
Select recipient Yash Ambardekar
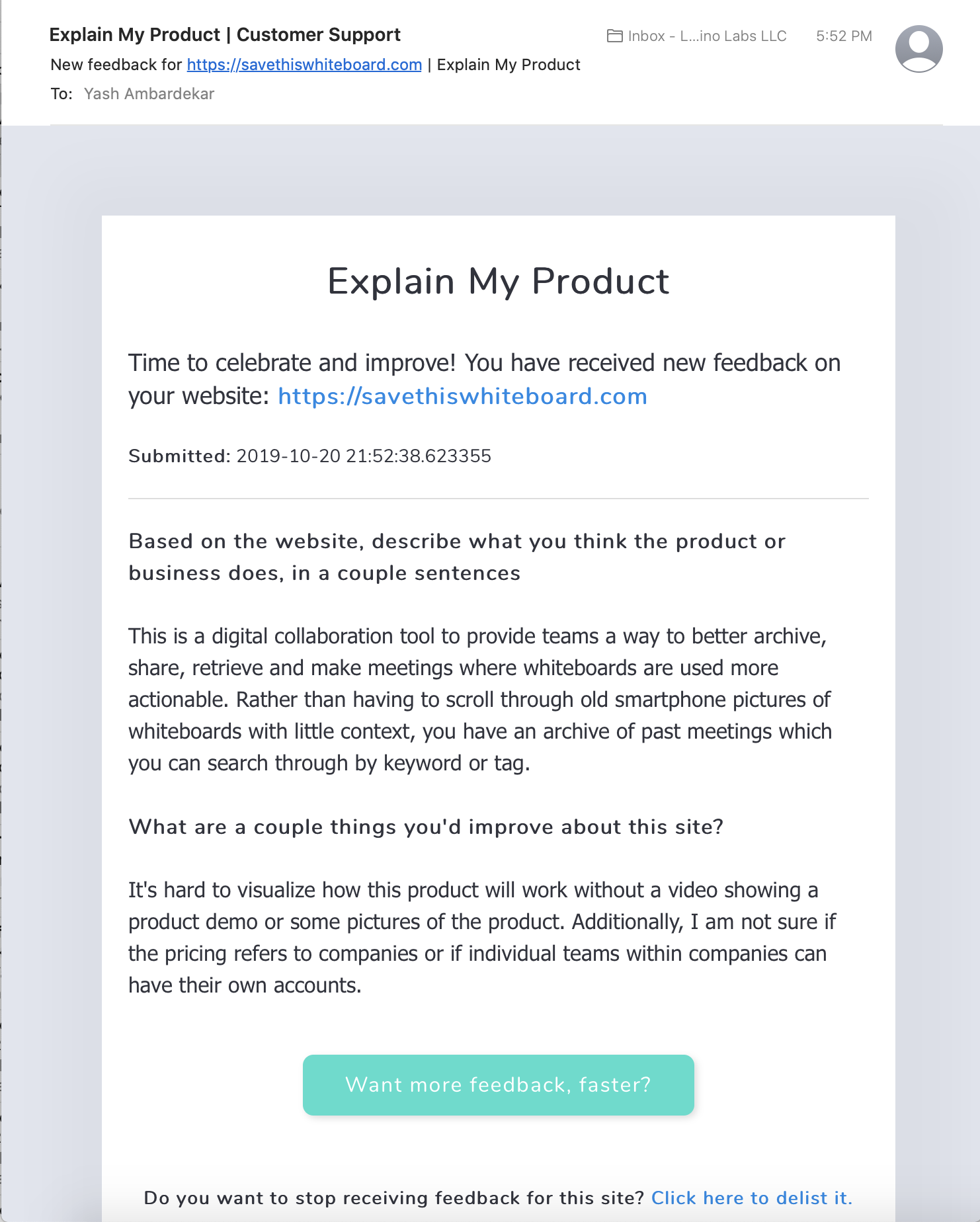pyautogui.click(x=148, y=93)
